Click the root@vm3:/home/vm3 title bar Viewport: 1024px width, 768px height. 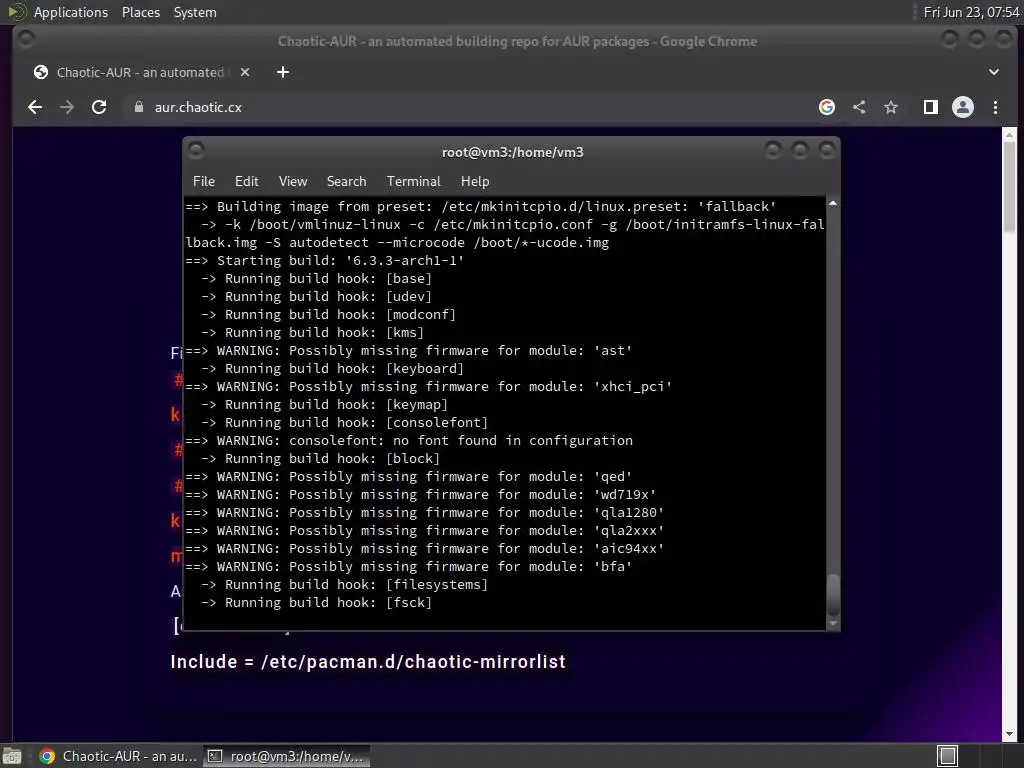512,152
